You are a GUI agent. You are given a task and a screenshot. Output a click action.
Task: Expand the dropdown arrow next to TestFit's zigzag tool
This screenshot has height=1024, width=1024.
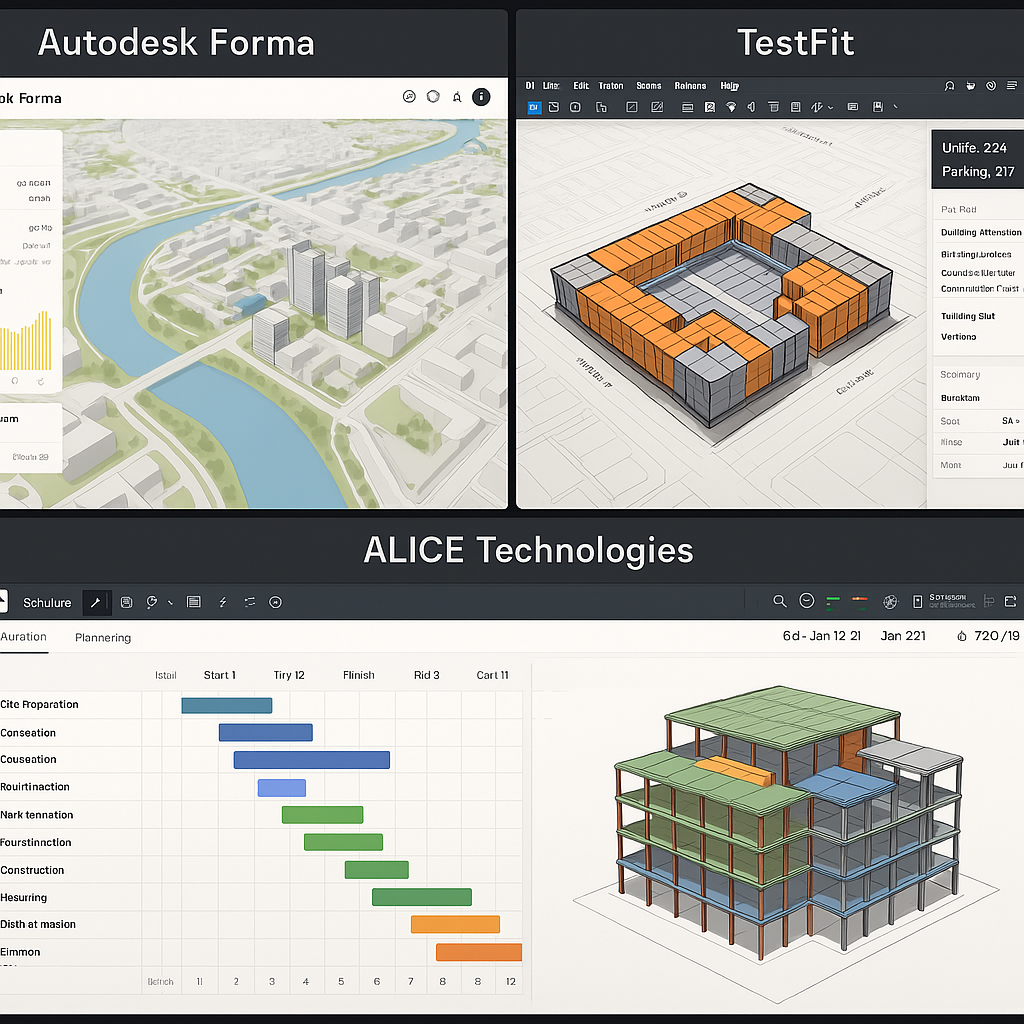coord(831,107)
